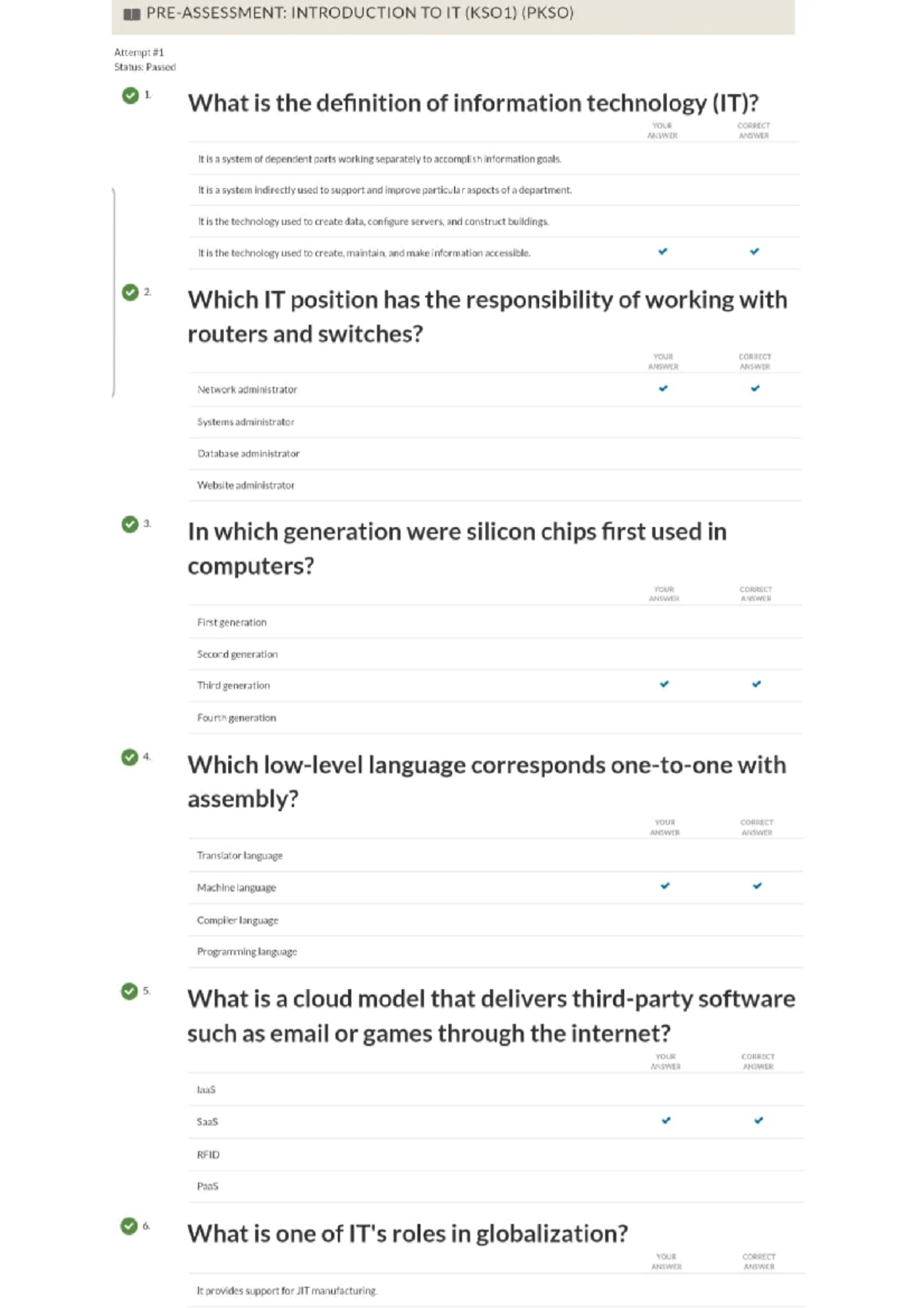Click the Your Answer checkmark for Machine language
The width and height of the screenshot is (924, 1308).
pos(665,886)
